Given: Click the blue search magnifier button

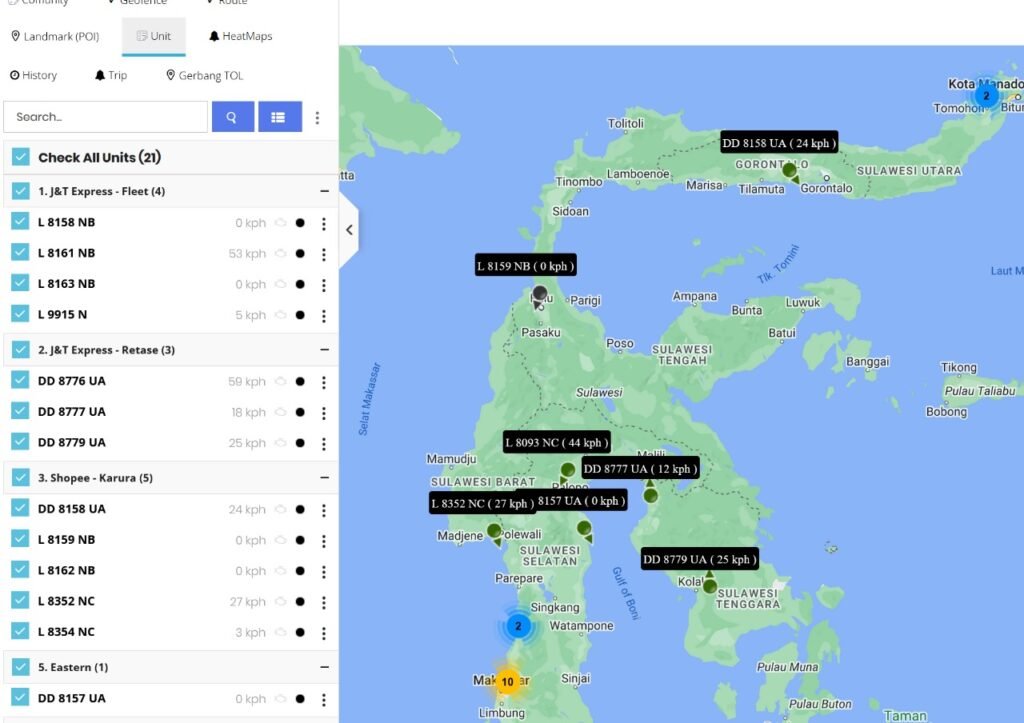Looking at the screenshot, I should coord(232,117).
